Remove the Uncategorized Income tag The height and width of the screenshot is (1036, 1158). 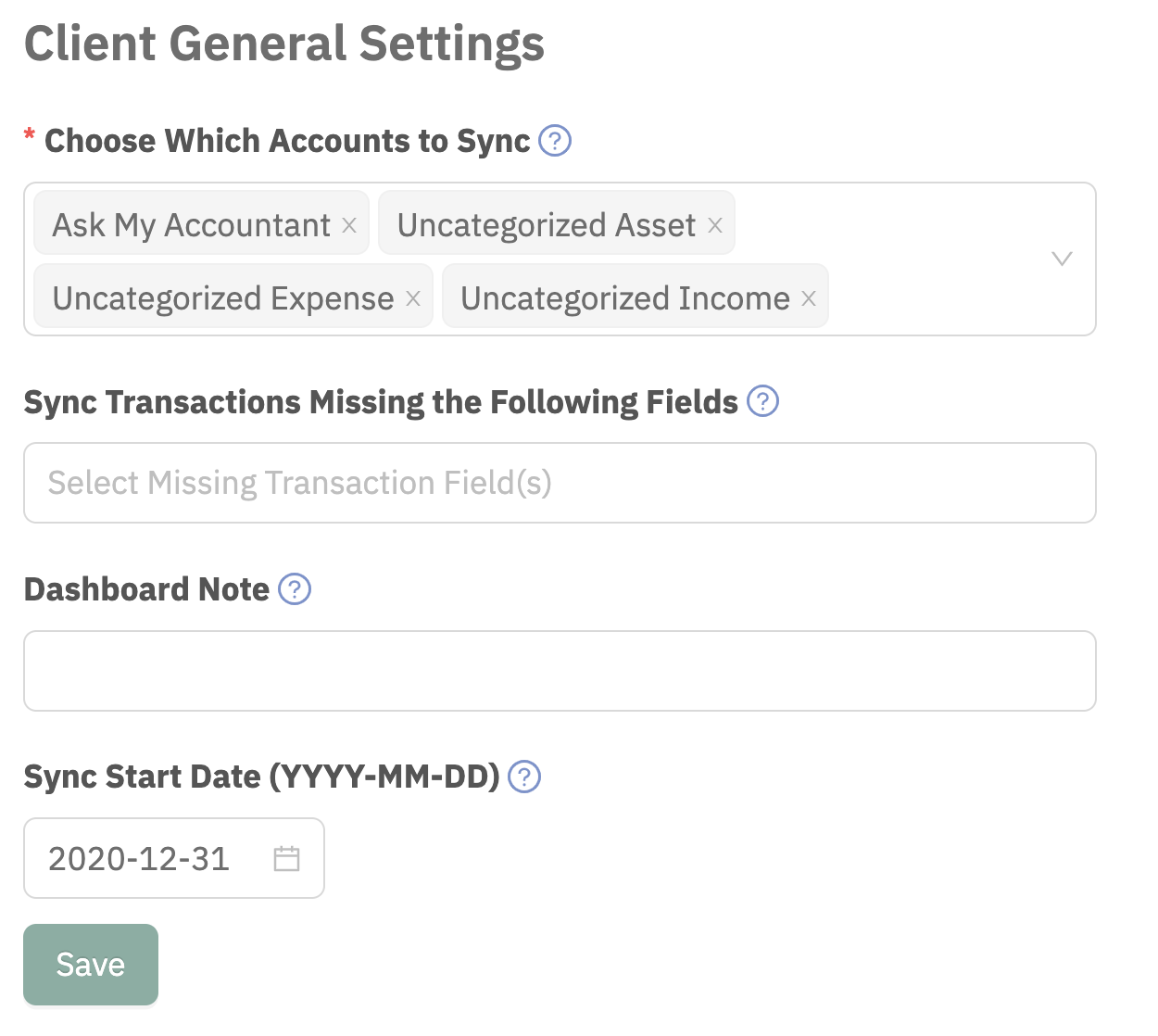(809, 298)
